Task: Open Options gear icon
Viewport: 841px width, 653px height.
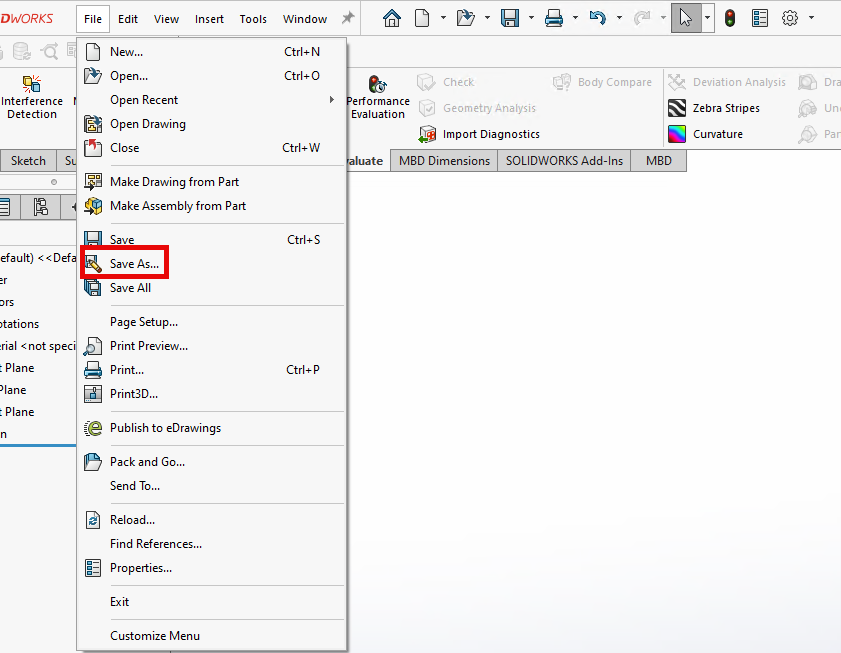Action: (790, 18)
